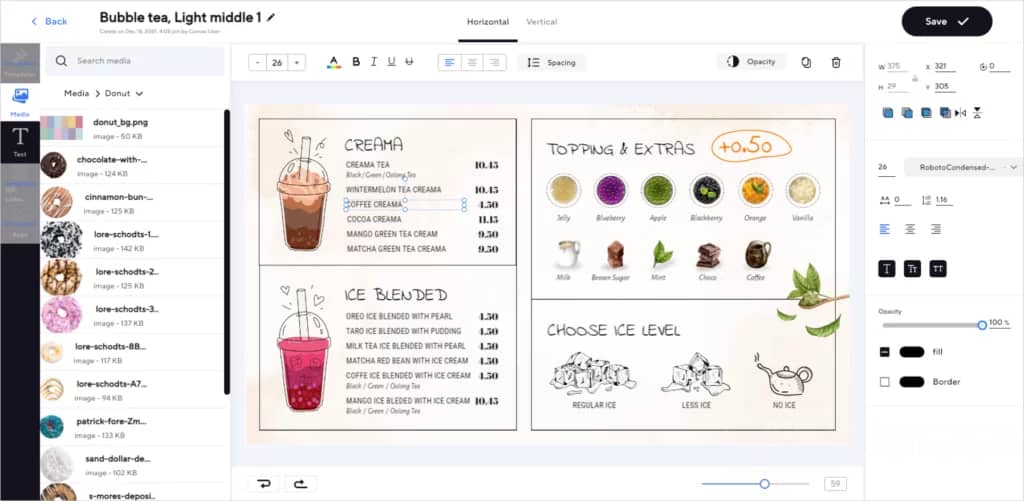Open the Text tool in the left sidebar
The width and height of the screenshot is (1024, 501).
20,141
